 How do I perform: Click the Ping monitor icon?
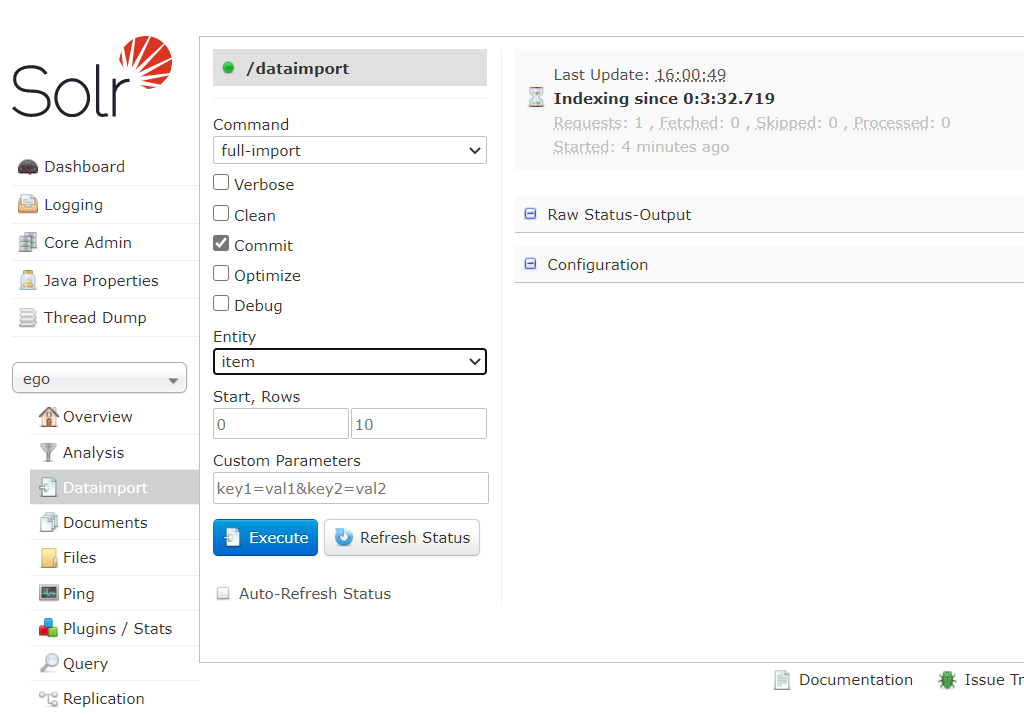click(48, 593)
